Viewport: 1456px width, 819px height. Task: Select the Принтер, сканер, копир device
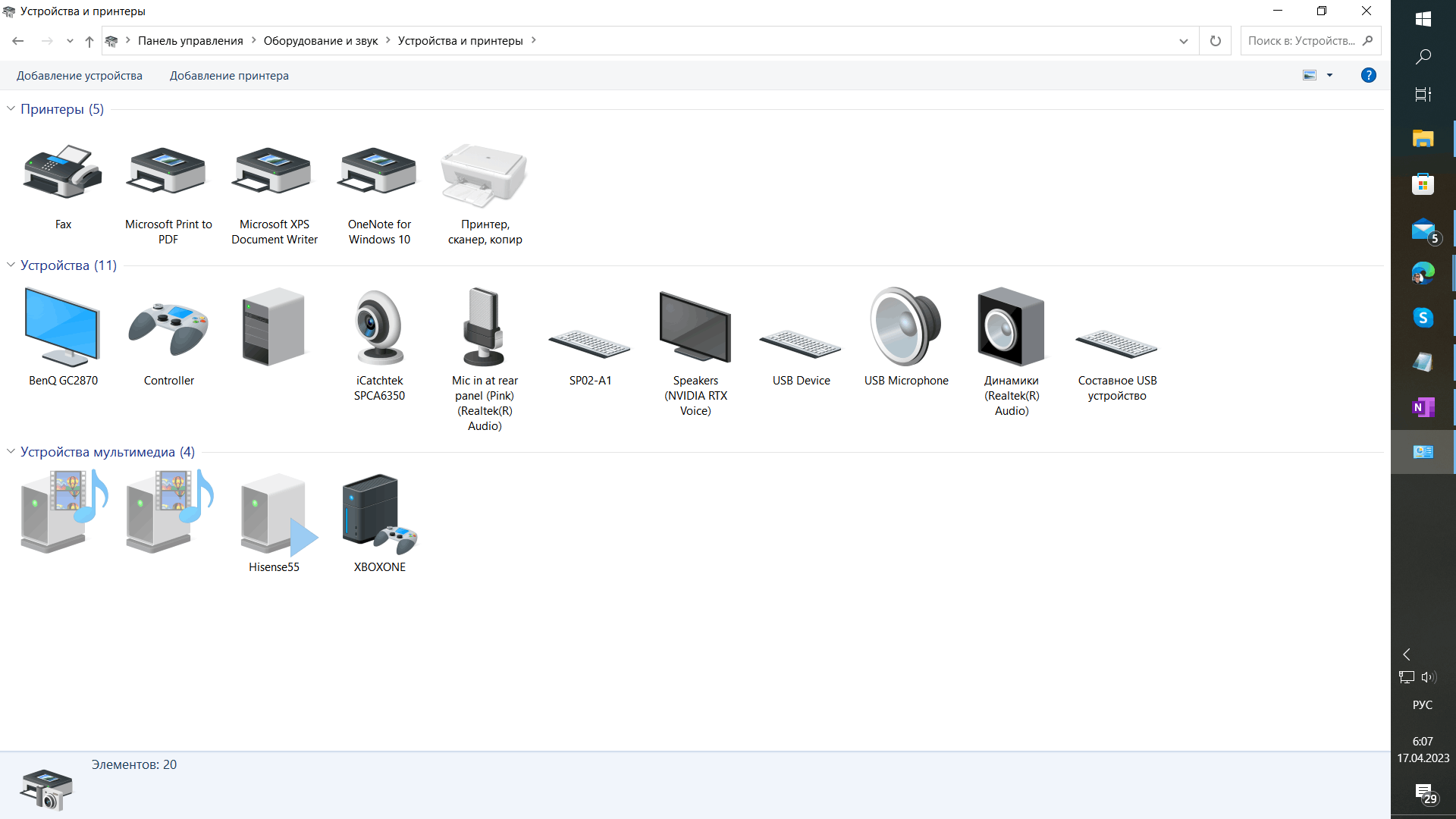[x=485, y=175]
